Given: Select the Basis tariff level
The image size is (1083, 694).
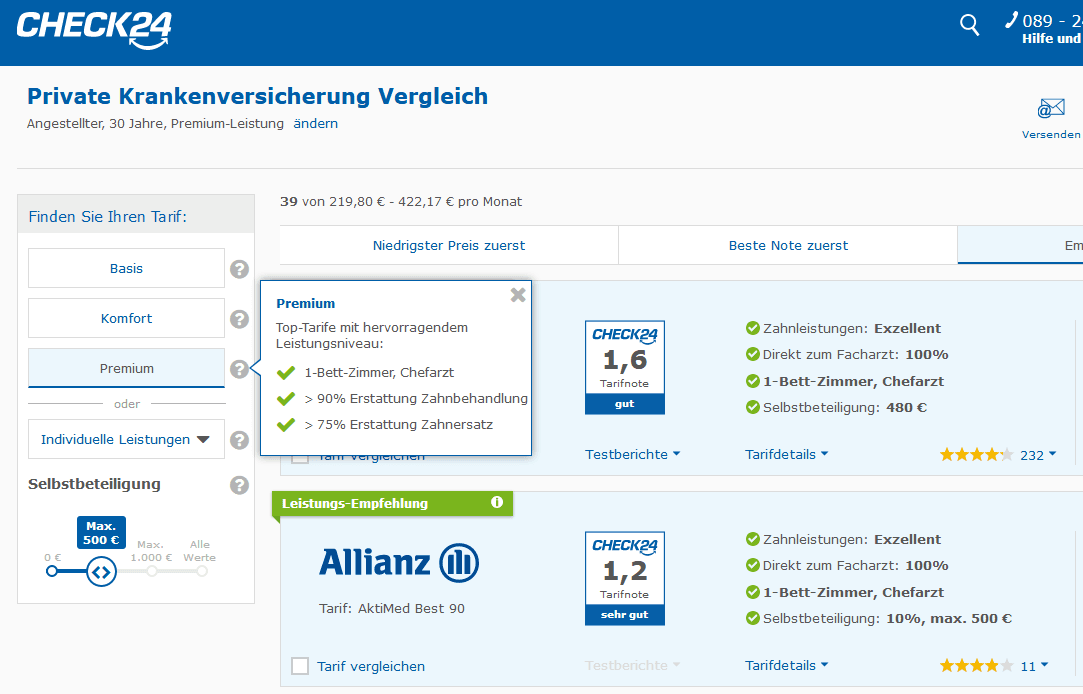Looking at the screenshot, I should click(x=126, y=268).
